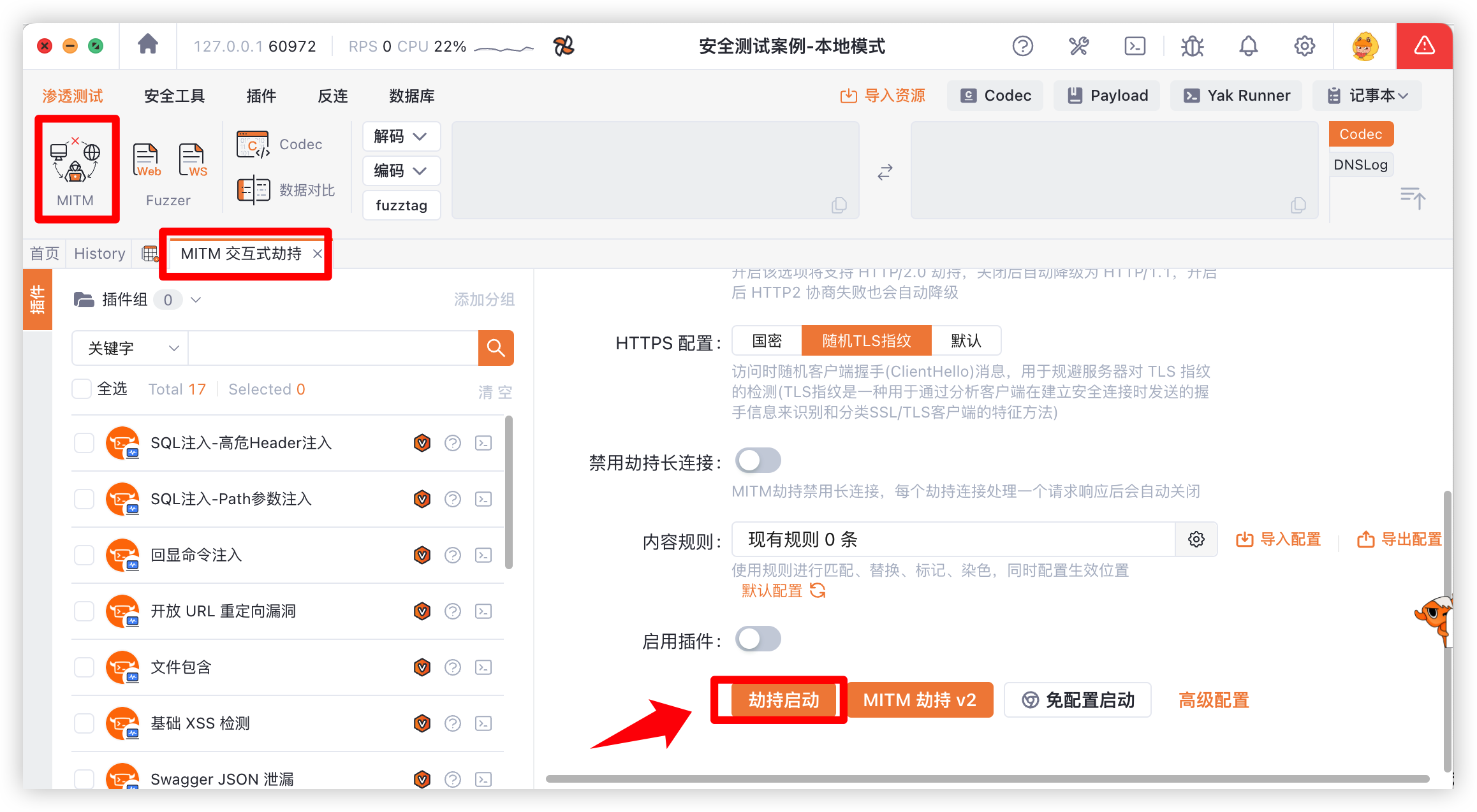Viewport: 1477px width, 812px height.
Task: Open the 关键字 keyword filter dropdown
Action: 129,348
